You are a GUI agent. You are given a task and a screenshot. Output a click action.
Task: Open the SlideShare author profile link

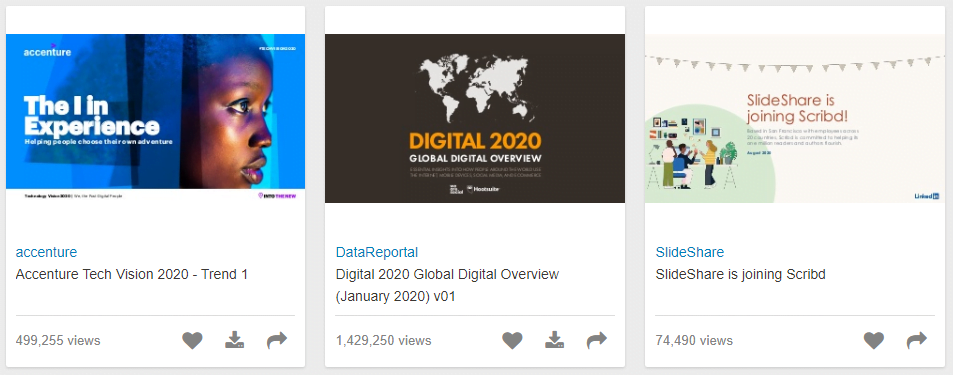click(690, 252)
